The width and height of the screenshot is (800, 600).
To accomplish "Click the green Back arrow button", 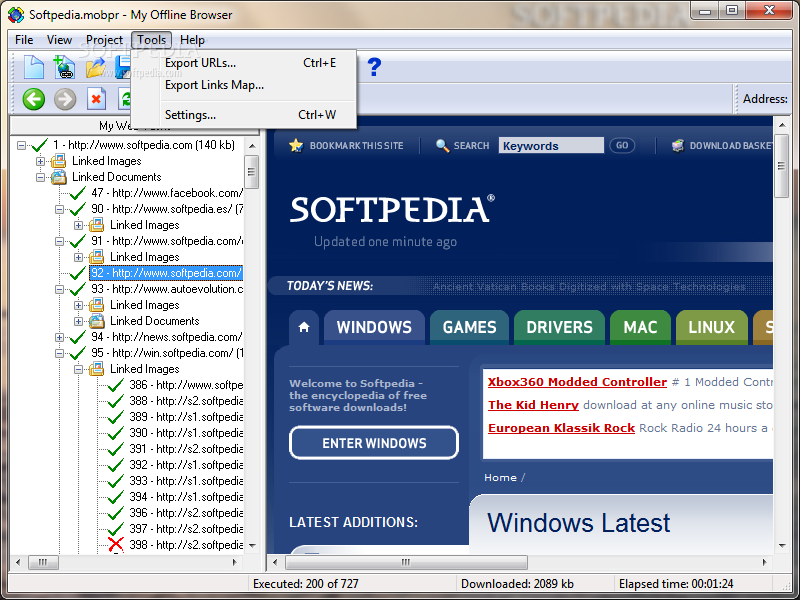I will [34, 99].
